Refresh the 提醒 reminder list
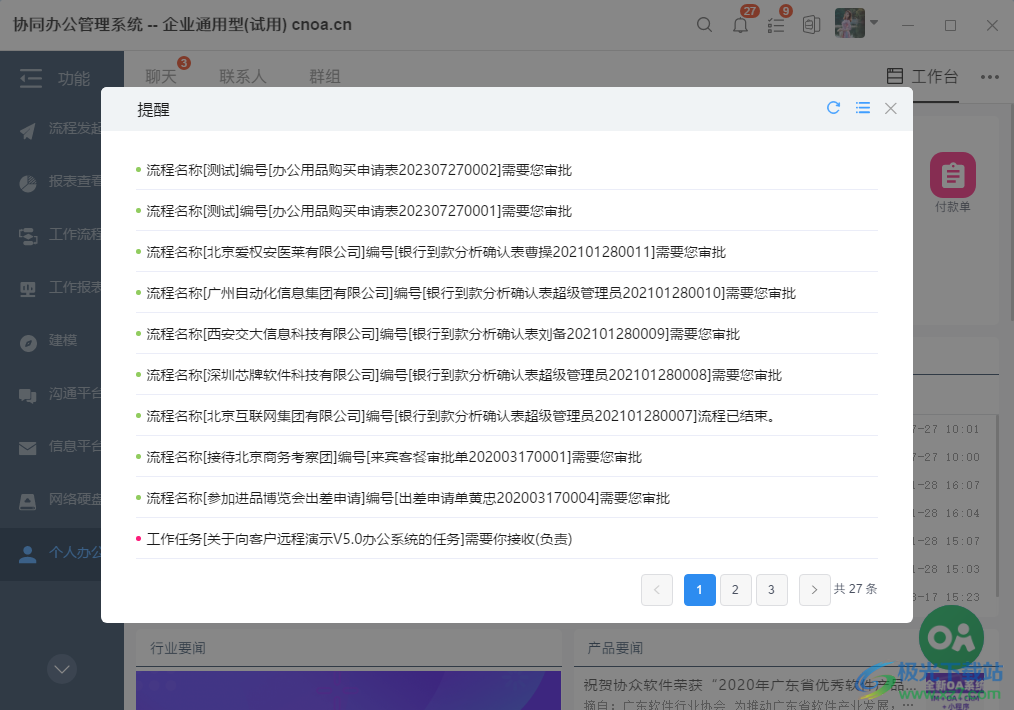This screenshot has height=710, width=1014. 834,108
